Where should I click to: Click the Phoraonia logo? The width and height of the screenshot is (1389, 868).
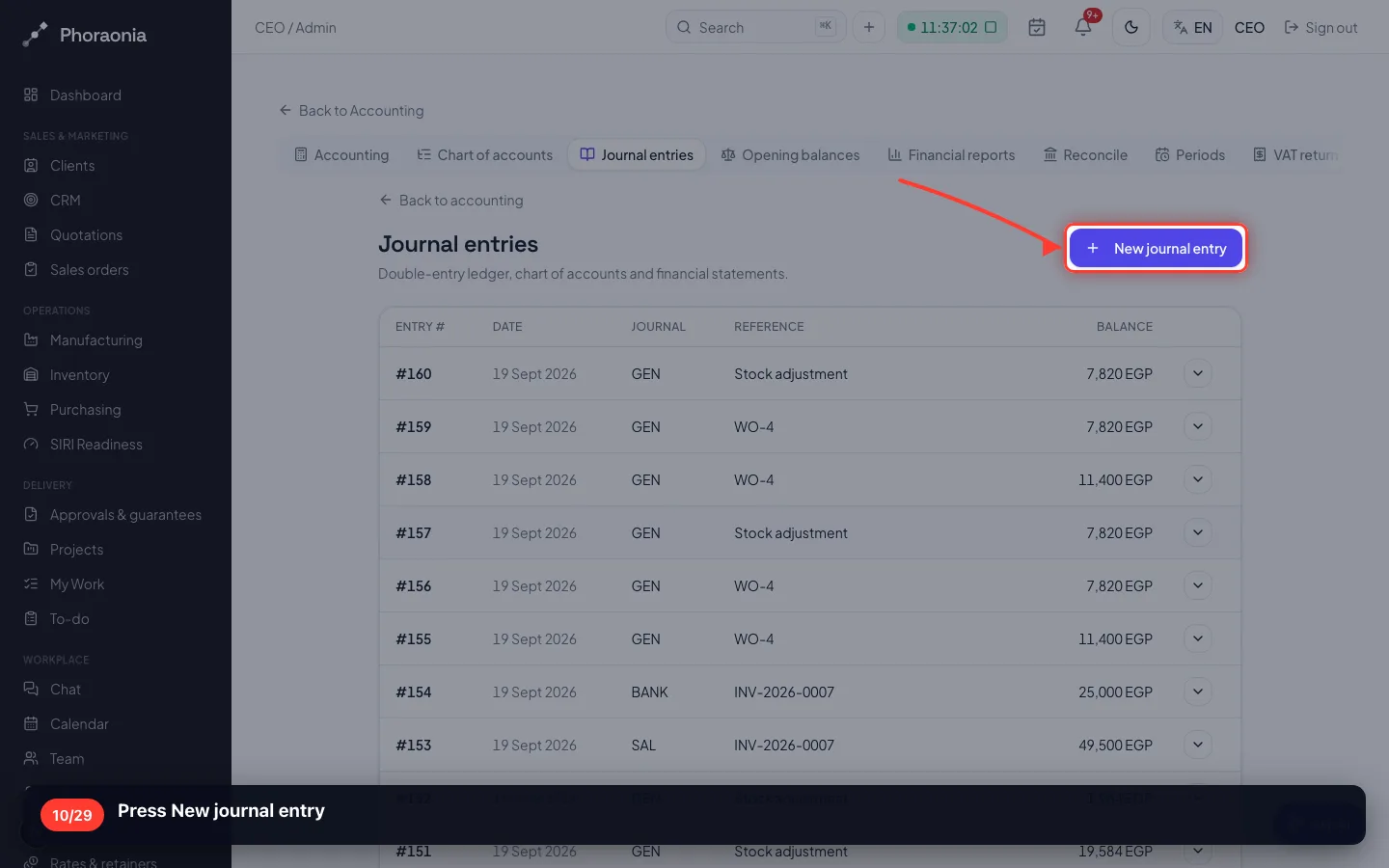point(85,35)
